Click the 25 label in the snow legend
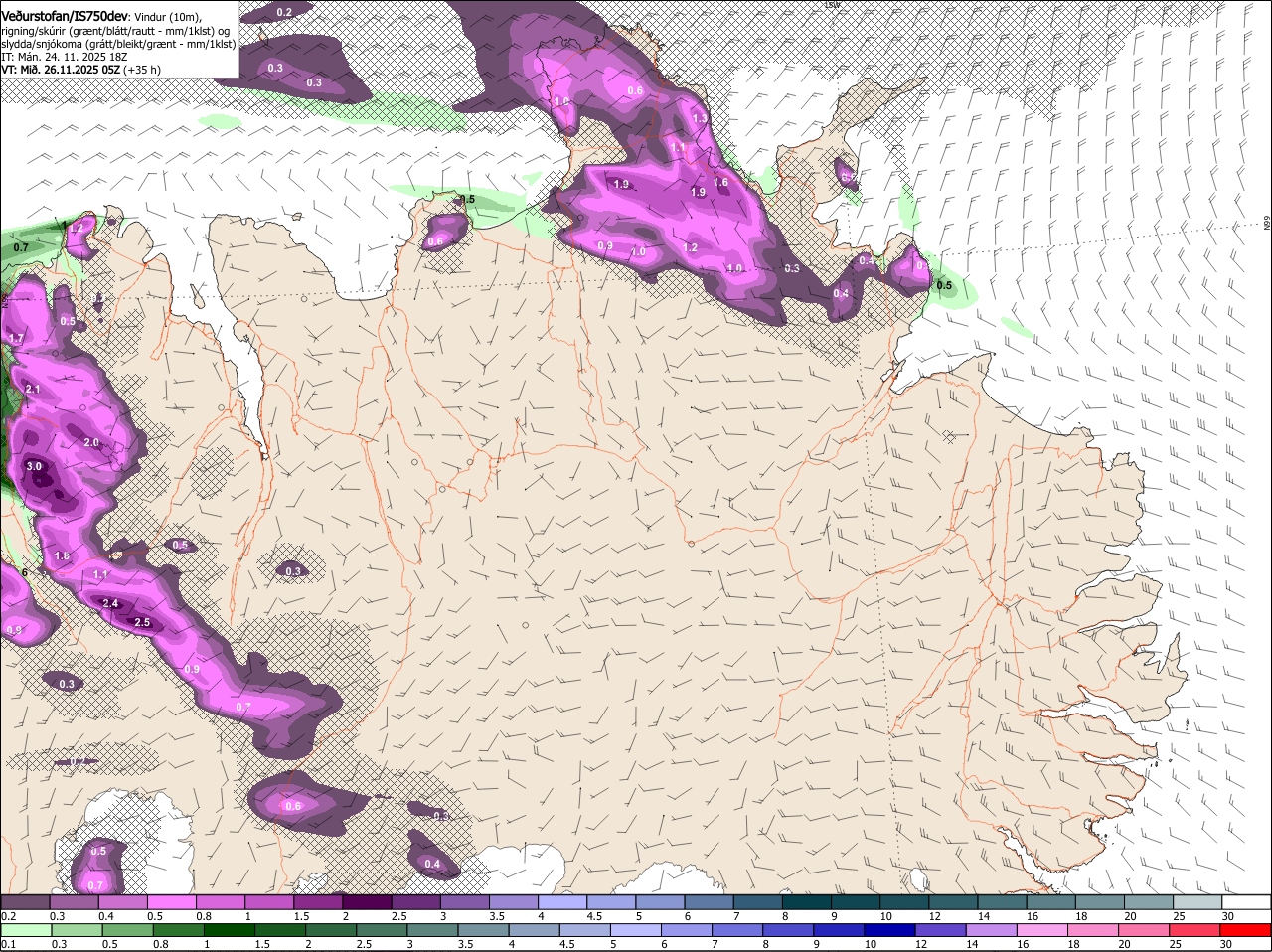1272x952 pixels. [1180, 915]
